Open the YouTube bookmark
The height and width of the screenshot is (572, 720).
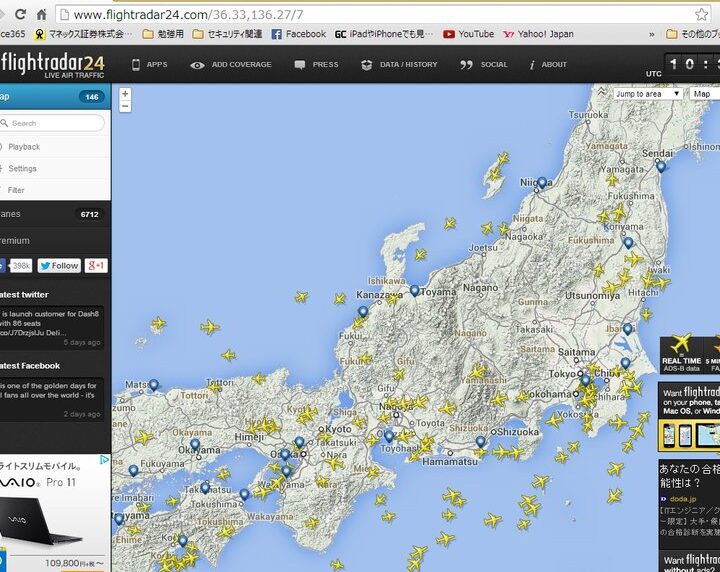pos(469,34)
